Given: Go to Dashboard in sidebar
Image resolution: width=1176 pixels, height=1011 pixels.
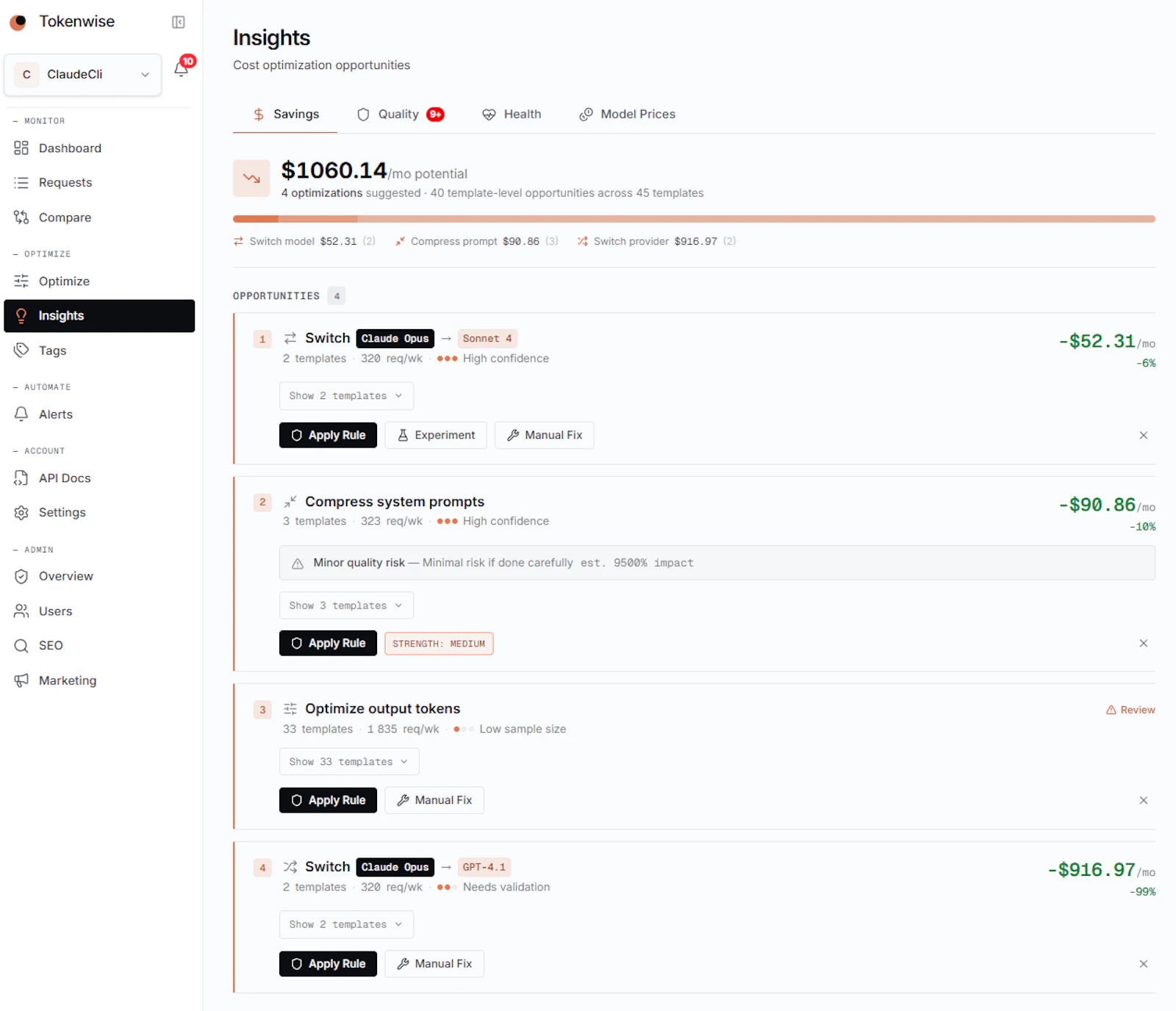Looking at the screenshot, I should tap(99, 148).
